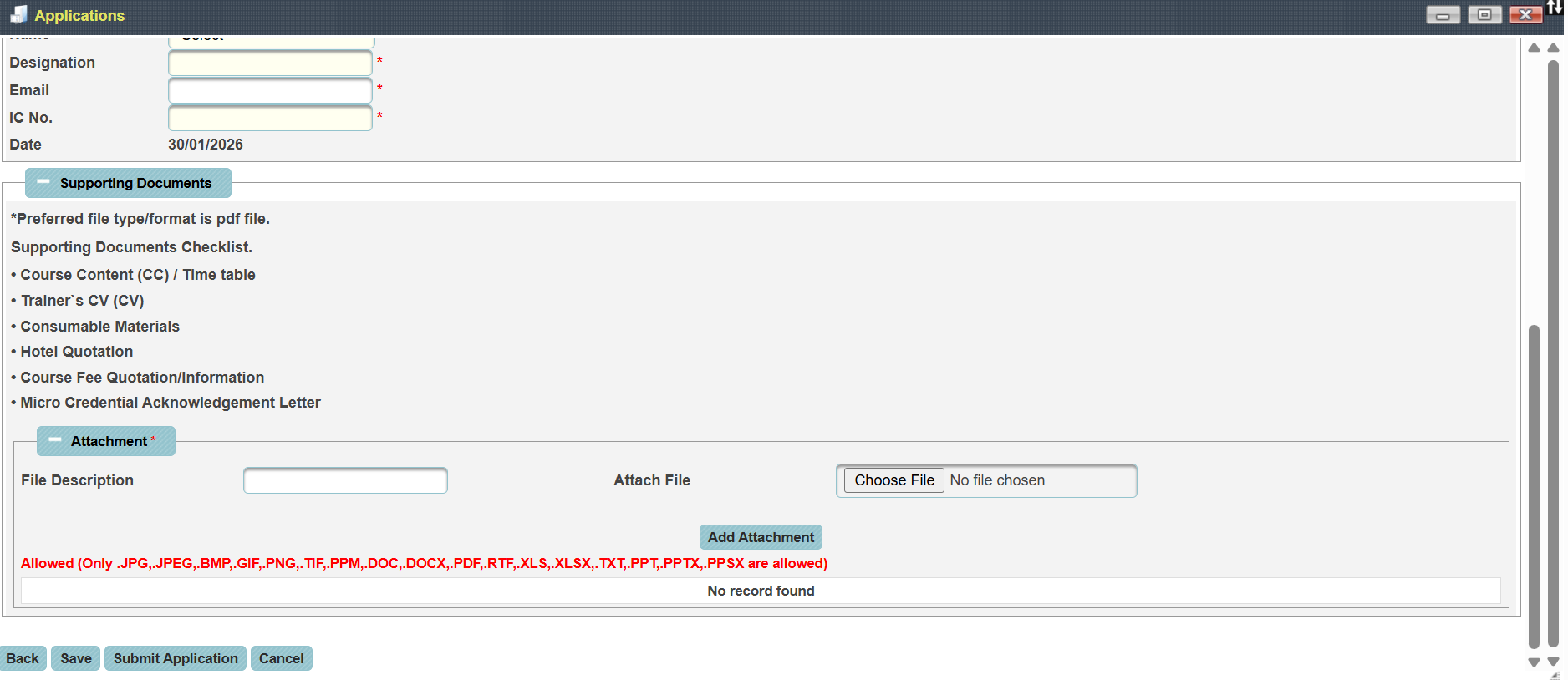Image resolution: width=1568 pixels, height=680 pixels.
Task: Click the up-down arrows icon in top corner
Action: [x=1555, y=8]
